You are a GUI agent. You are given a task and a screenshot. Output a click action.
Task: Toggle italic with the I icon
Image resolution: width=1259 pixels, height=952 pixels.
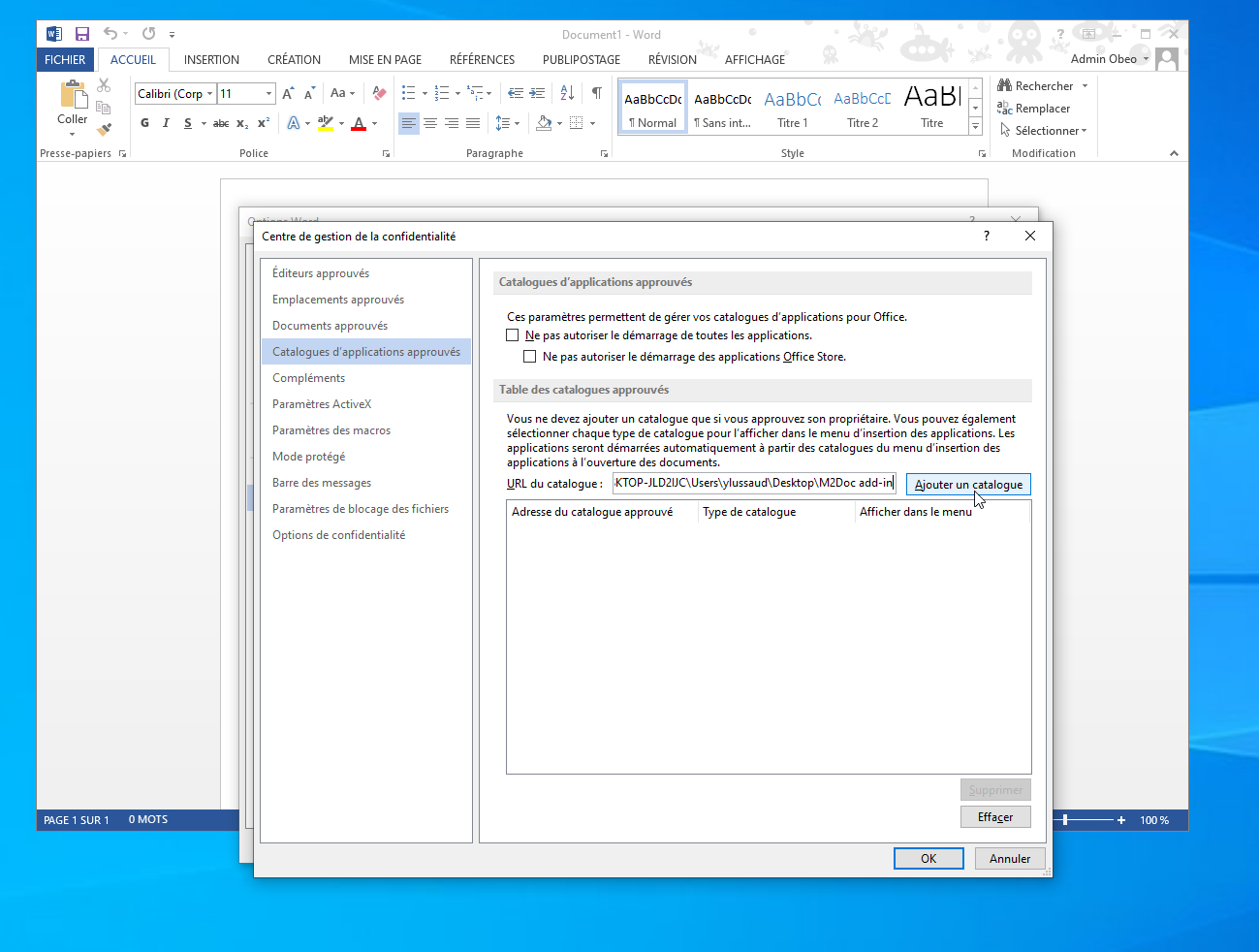click(166, 123)
